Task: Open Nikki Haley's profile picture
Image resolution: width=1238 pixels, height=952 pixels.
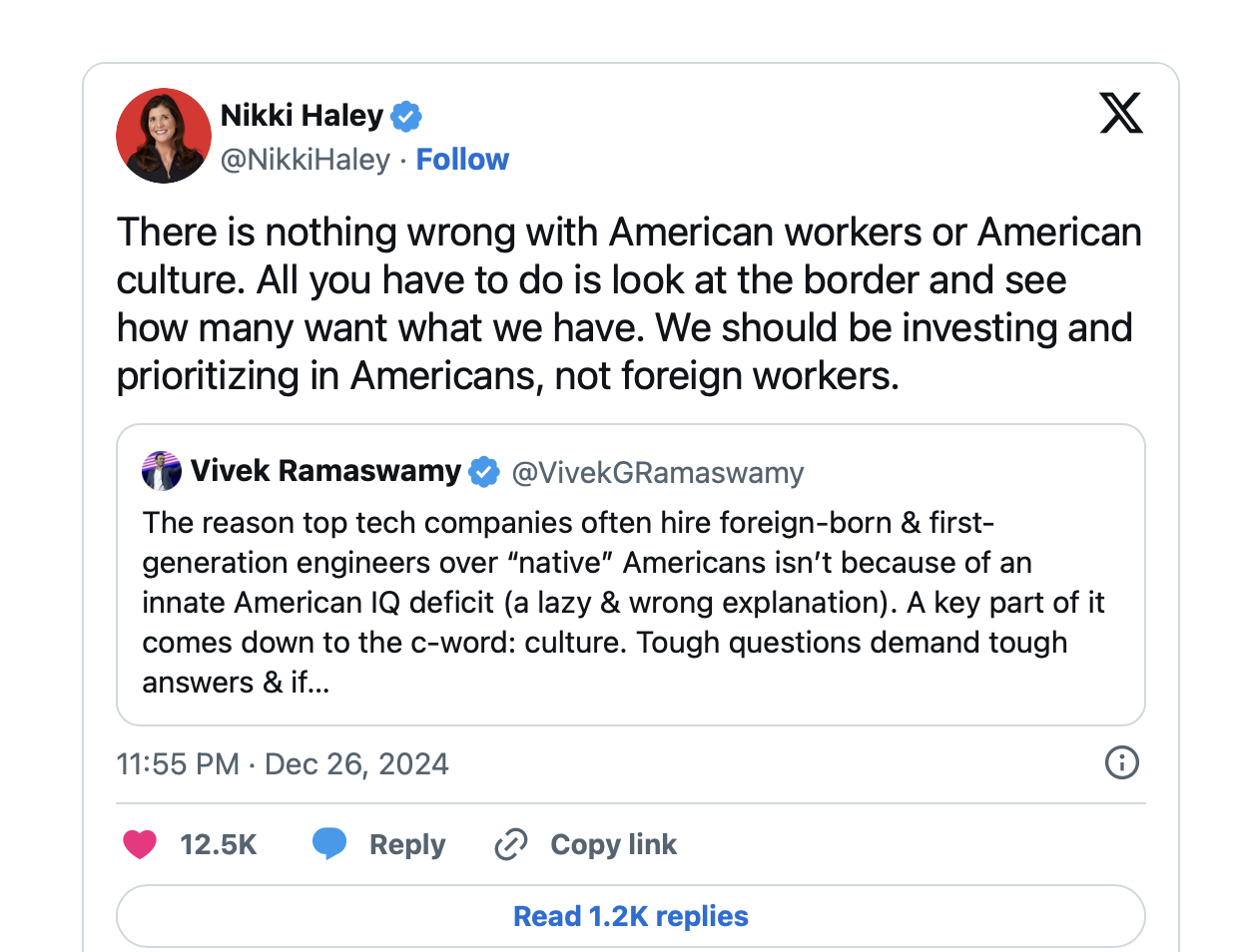Action: pos(164,136)
